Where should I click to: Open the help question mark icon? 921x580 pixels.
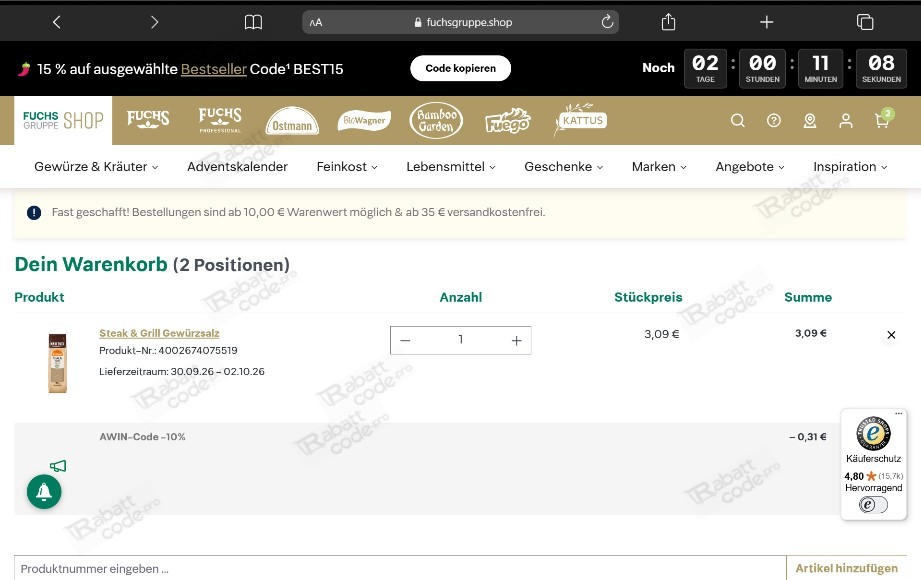(774, 120)
